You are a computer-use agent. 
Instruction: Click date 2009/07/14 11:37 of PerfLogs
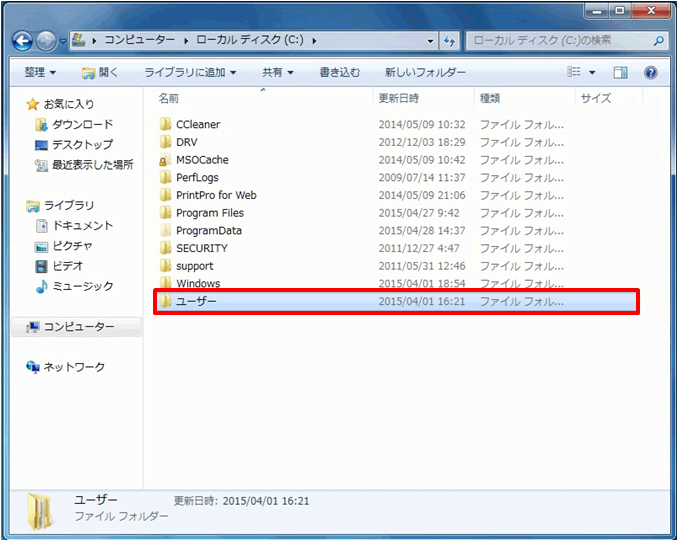click(422, 178)
